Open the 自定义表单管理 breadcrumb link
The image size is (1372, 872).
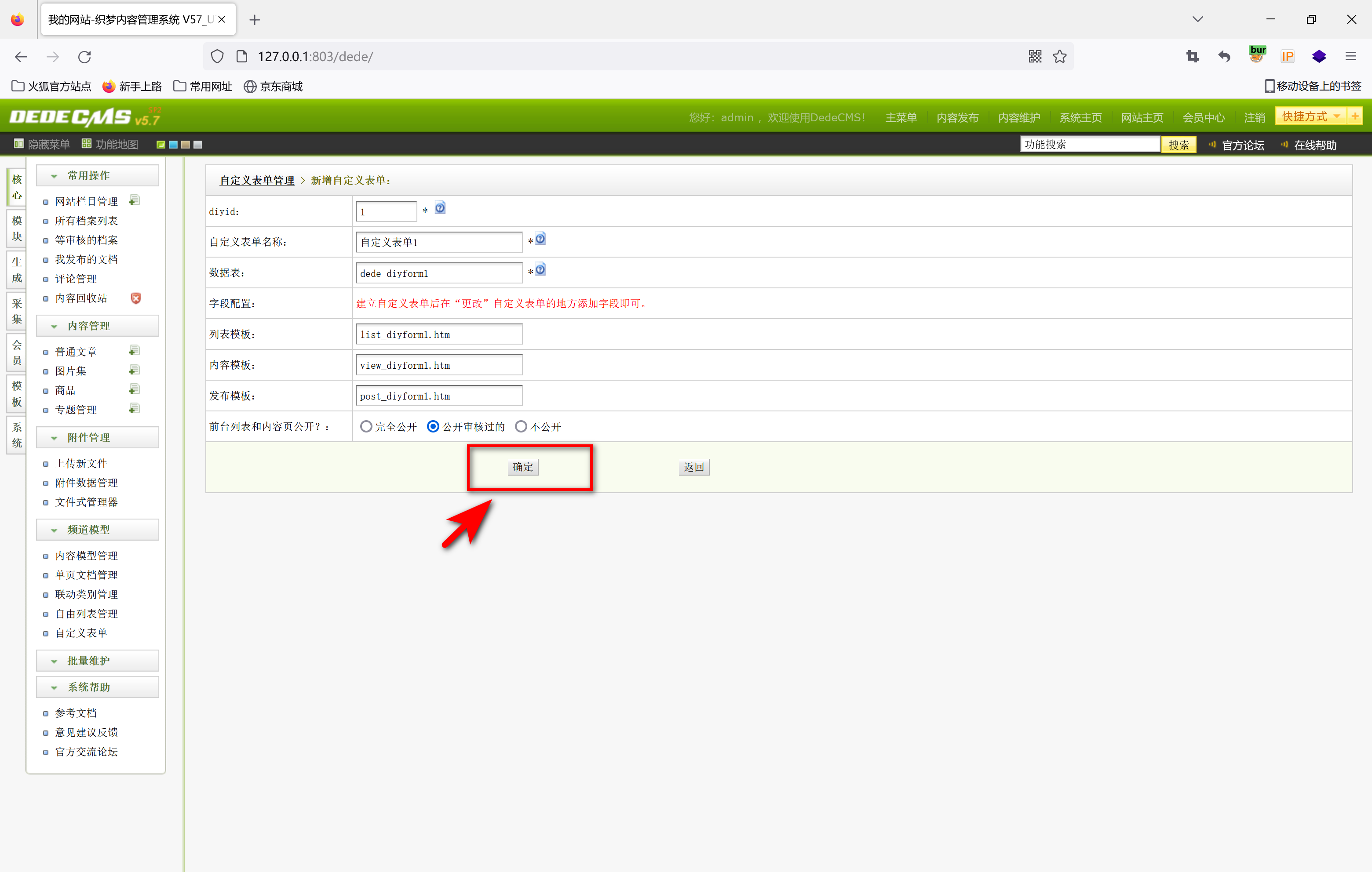[x=257, y=181]
